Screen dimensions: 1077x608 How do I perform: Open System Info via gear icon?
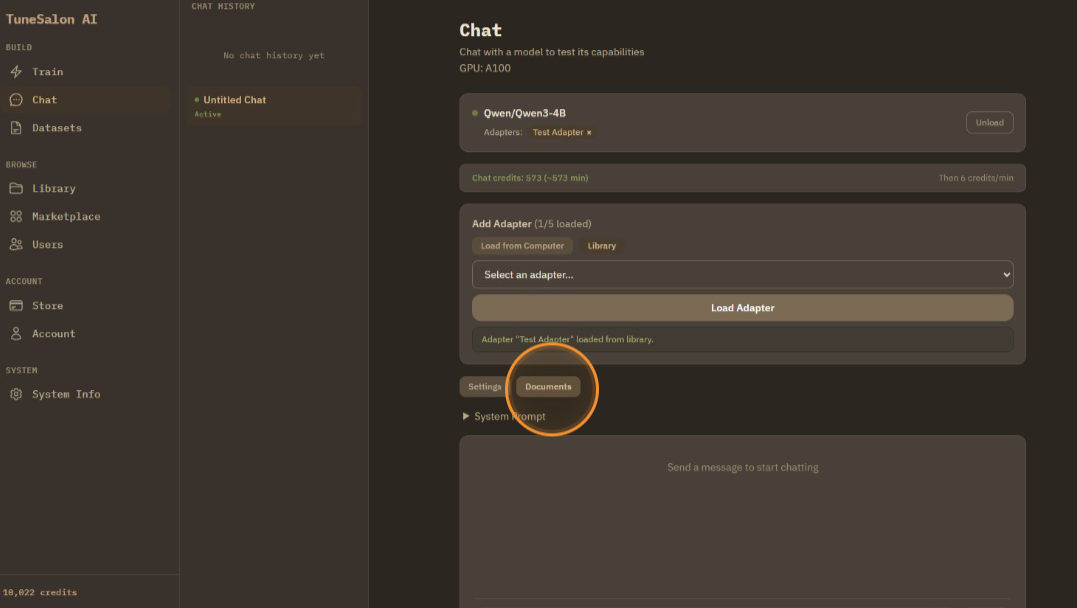pyautogui.click(x=16, y=394)
